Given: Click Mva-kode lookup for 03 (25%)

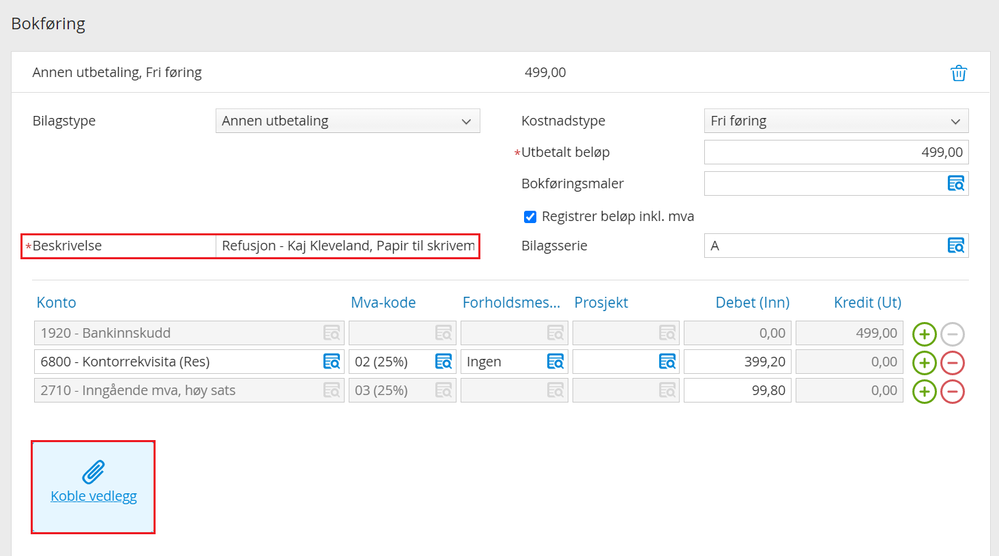Looking at the screenshot, I should (x=443, y=390).
